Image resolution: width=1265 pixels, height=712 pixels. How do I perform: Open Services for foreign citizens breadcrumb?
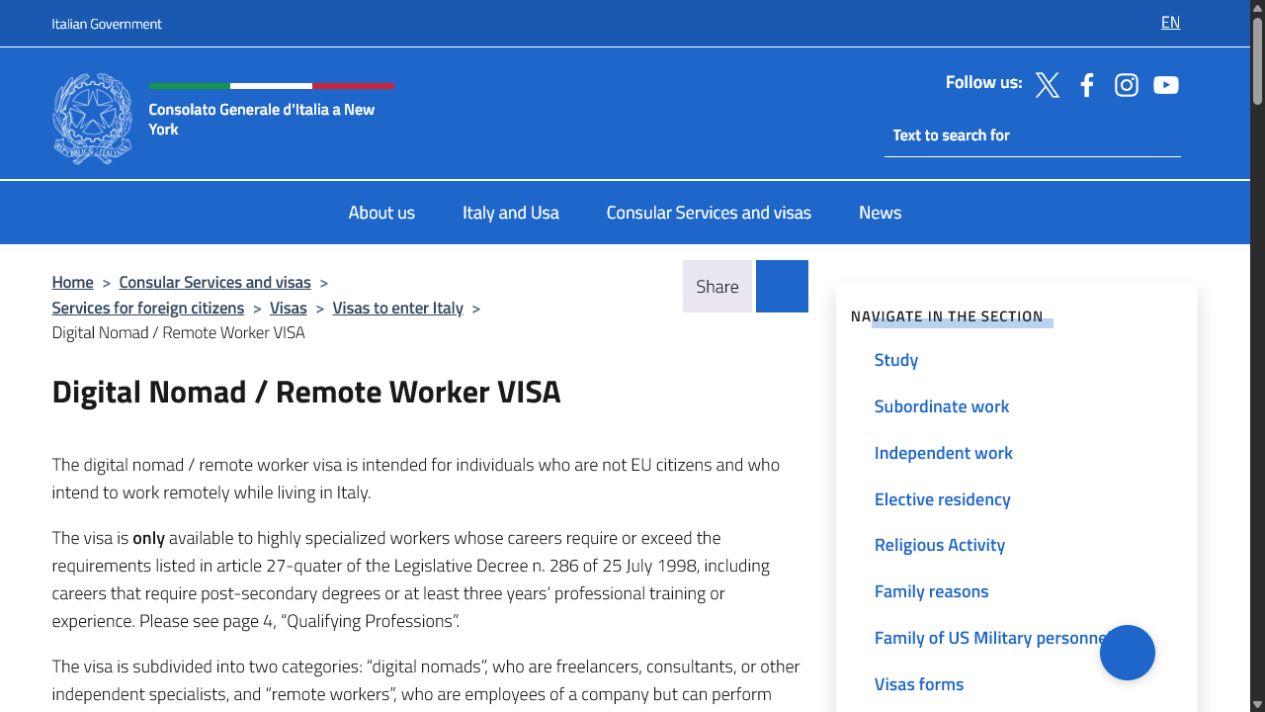(148, 308)
